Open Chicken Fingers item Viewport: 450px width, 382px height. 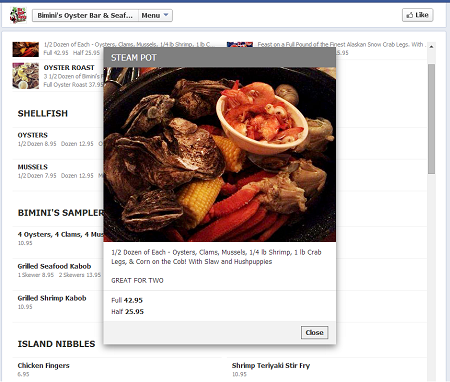point(44,365)
